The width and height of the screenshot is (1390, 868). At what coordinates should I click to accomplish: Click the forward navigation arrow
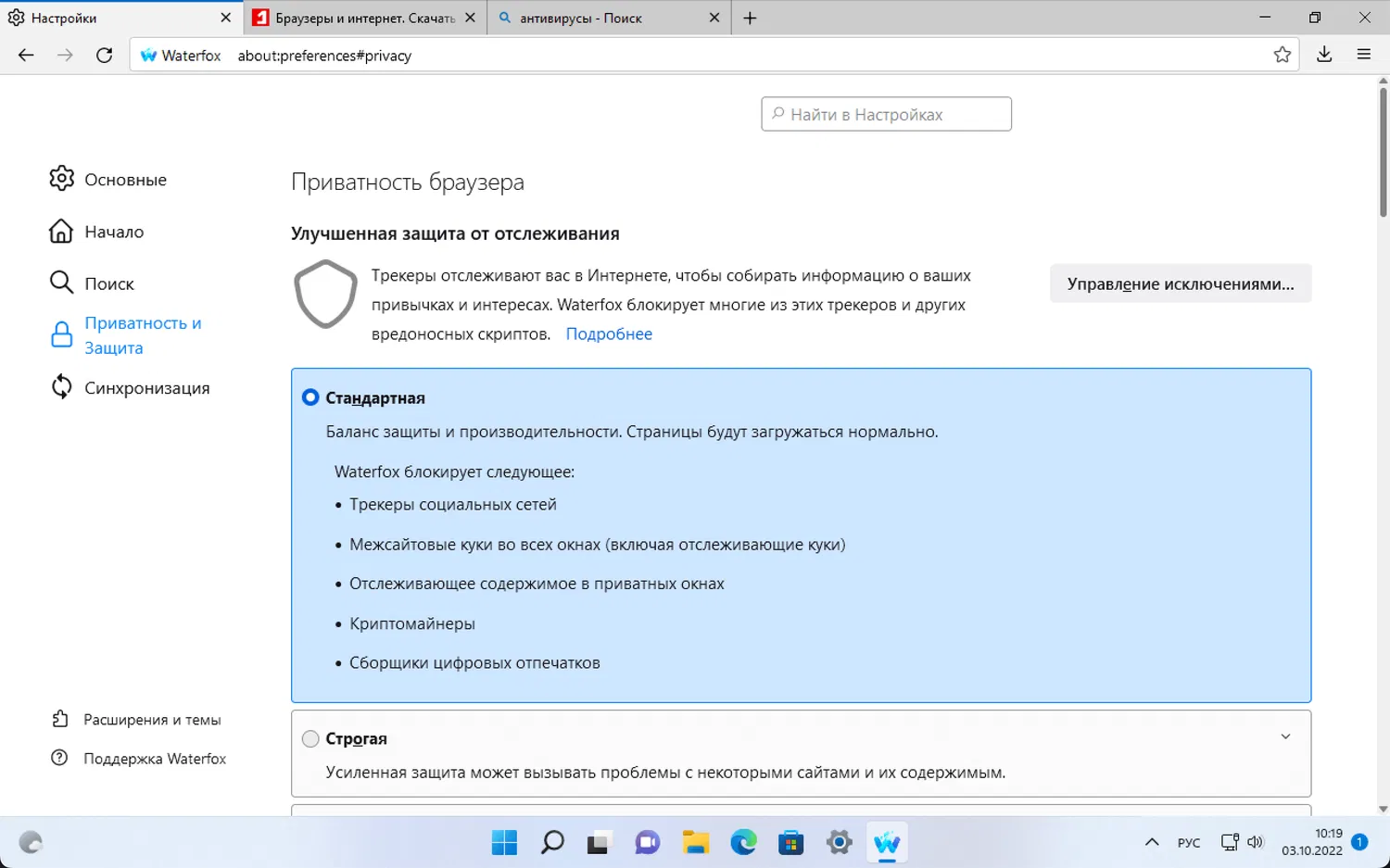tap(65, 56)
